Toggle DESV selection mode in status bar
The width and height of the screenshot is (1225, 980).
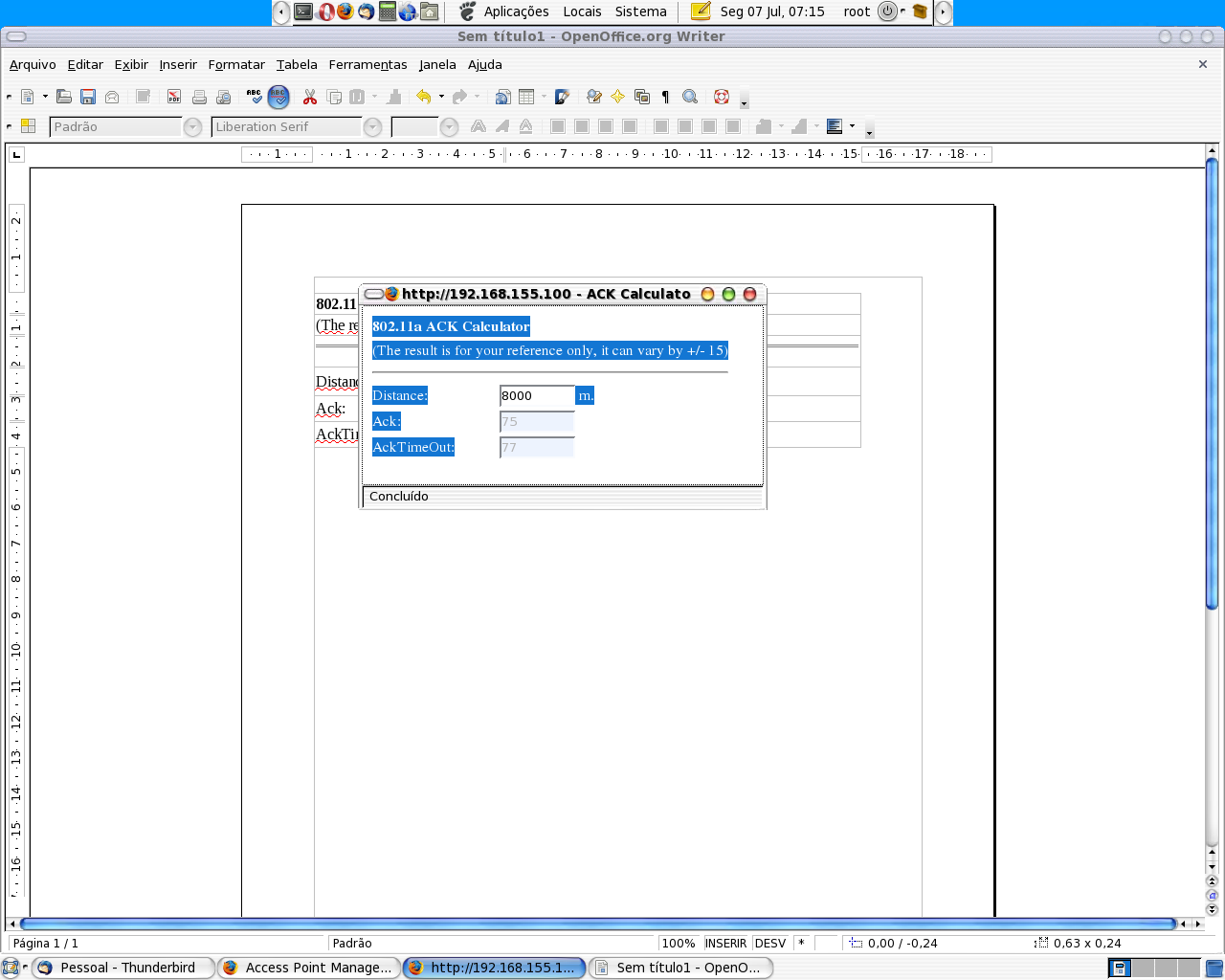click(770, 944)
